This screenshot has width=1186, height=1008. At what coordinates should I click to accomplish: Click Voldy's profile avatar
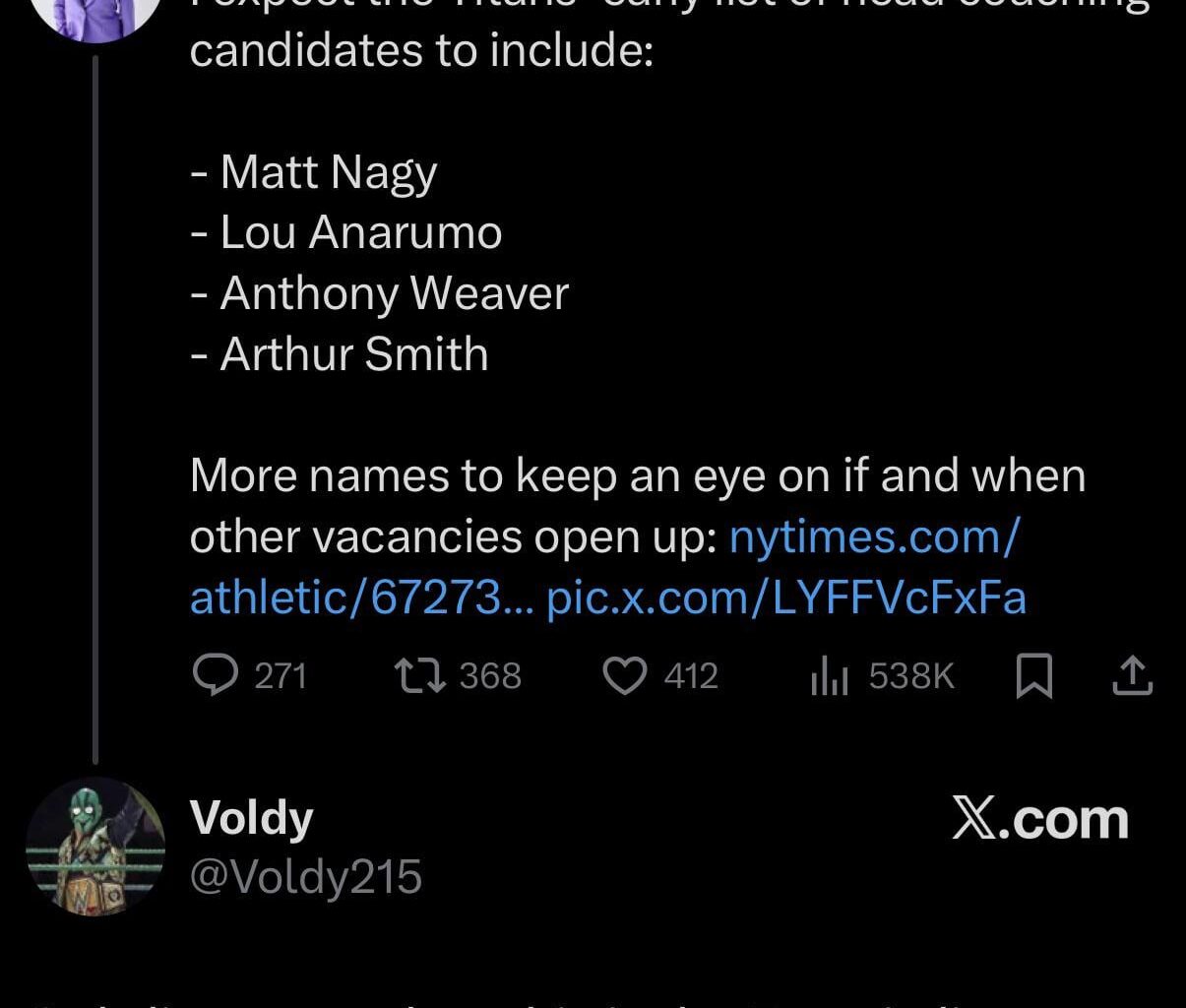pyautogui.click(x=94, y=847)
